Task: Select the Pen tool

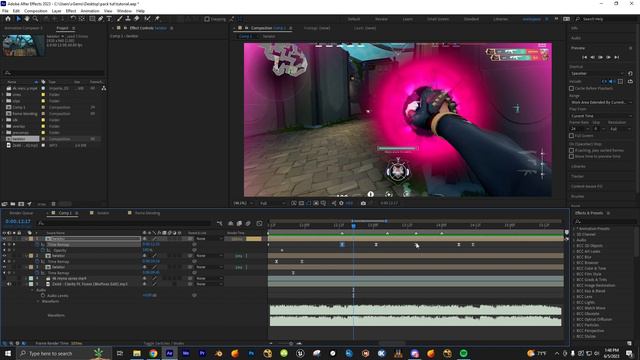Action: 100,19
